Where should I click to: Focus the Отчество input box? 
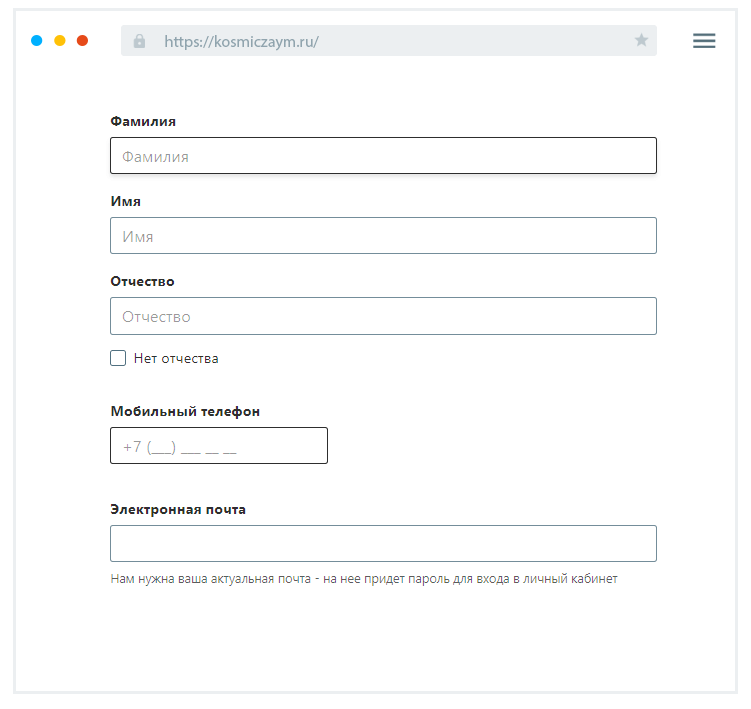click(383, 316)
